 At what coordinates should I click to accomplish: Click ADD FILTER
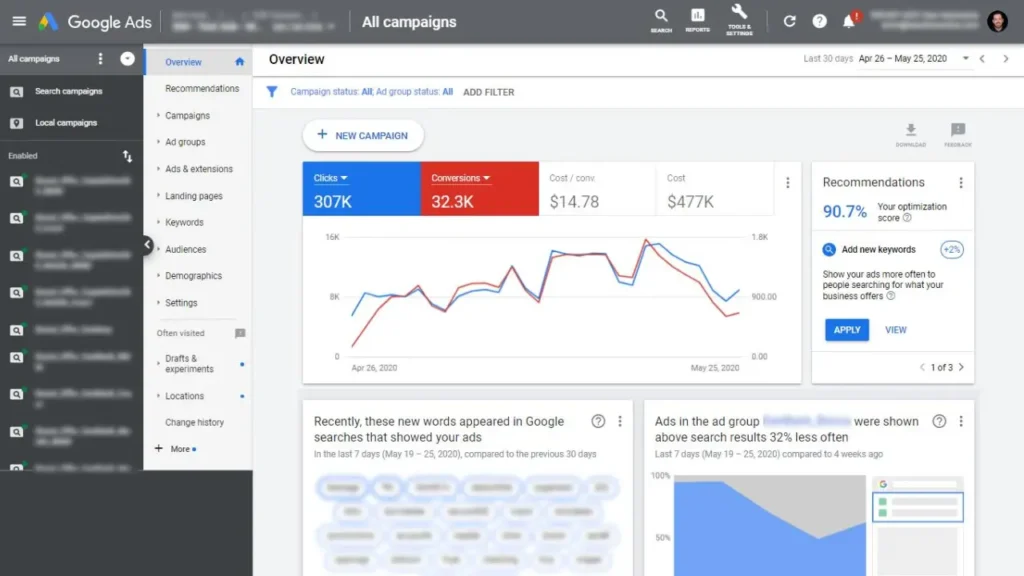(x=488, y=92)
